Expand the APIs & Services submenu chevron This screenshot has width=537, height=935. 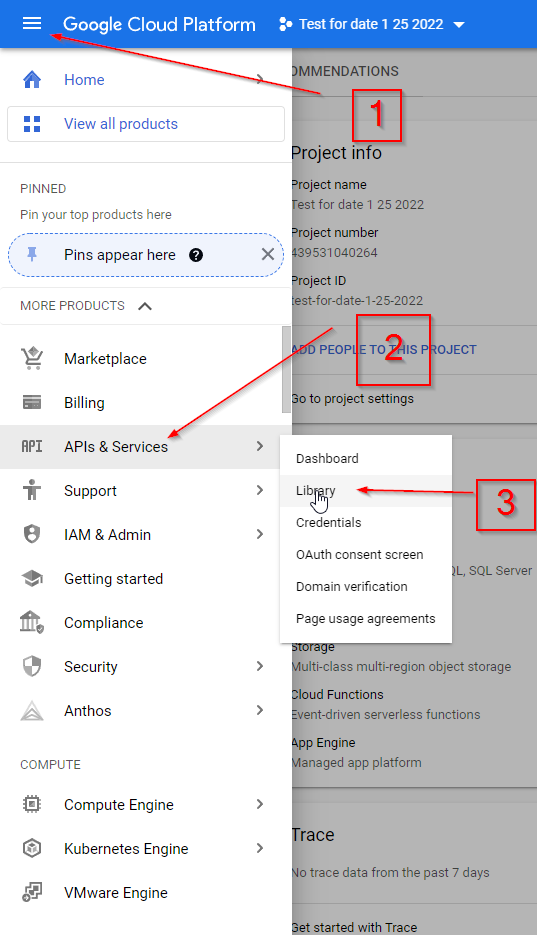point(260,446)
